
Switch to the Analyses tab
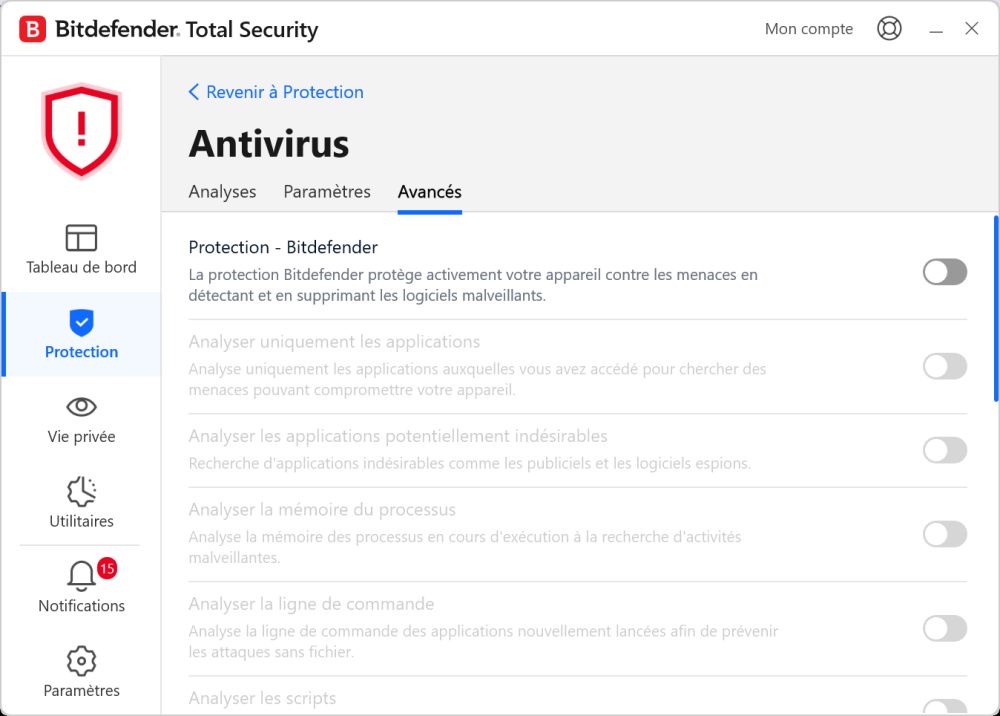(222, 192)
